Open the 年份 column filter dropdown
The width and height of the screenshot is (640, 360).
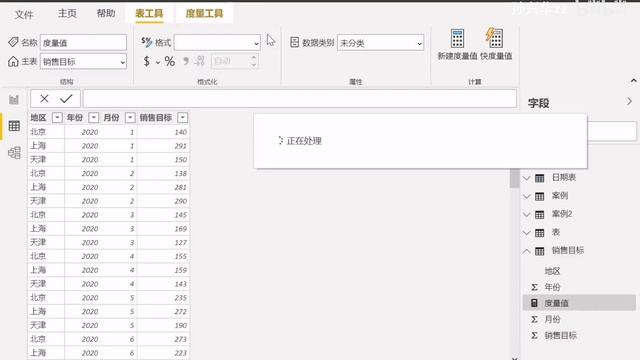(x=93, y=118)
